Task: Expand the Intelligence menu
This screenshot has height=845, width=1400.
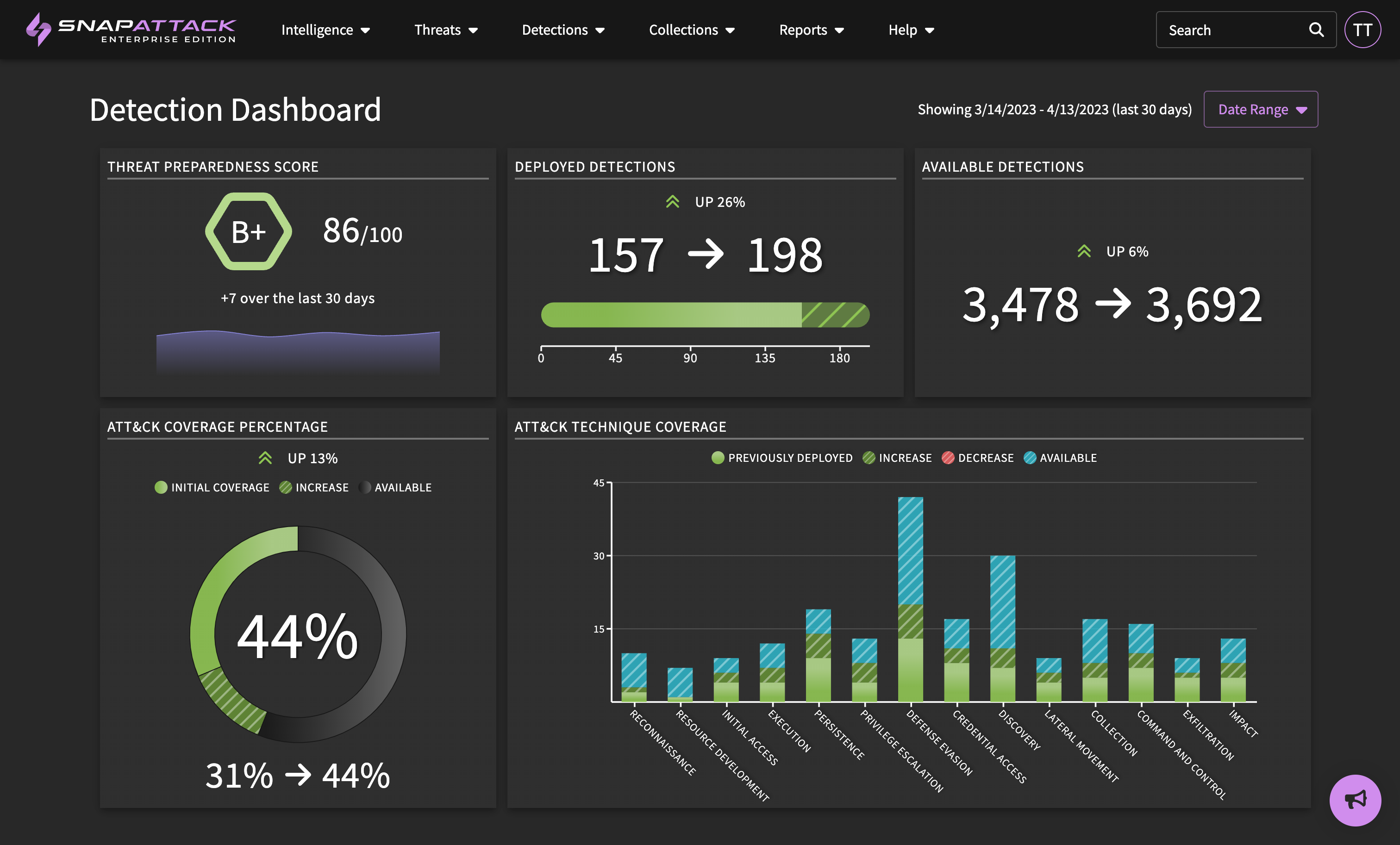Action: (325, 30)
